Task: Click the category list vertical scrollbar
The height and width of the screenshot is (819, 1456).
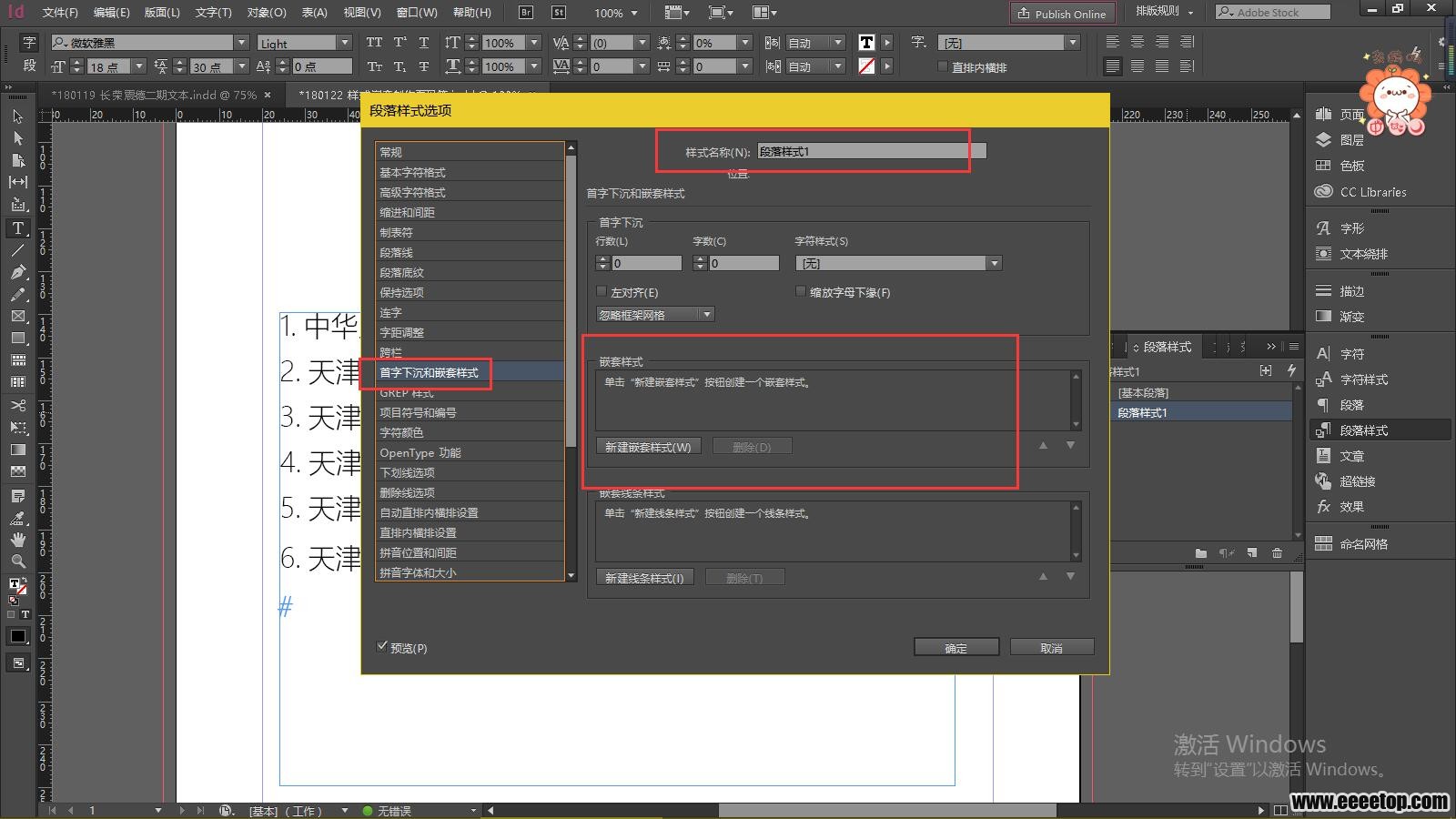Action: [x=571, y=361]
